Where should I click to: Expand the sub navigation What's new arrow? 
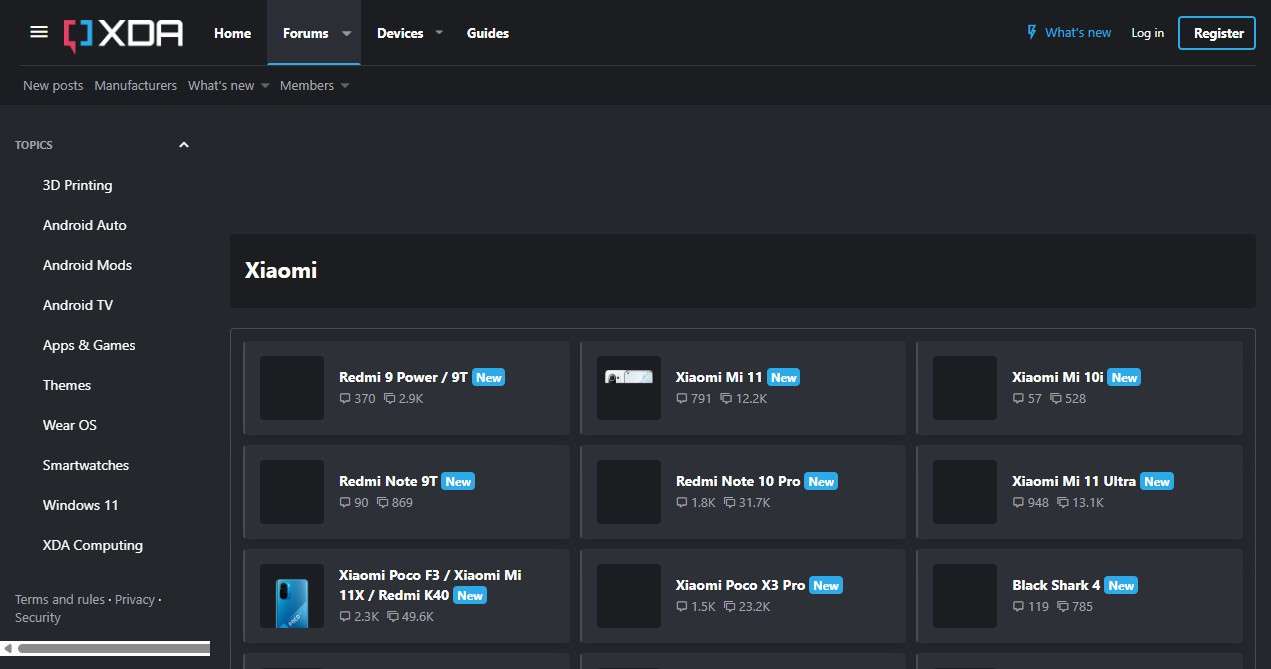[x=265, y=86]
